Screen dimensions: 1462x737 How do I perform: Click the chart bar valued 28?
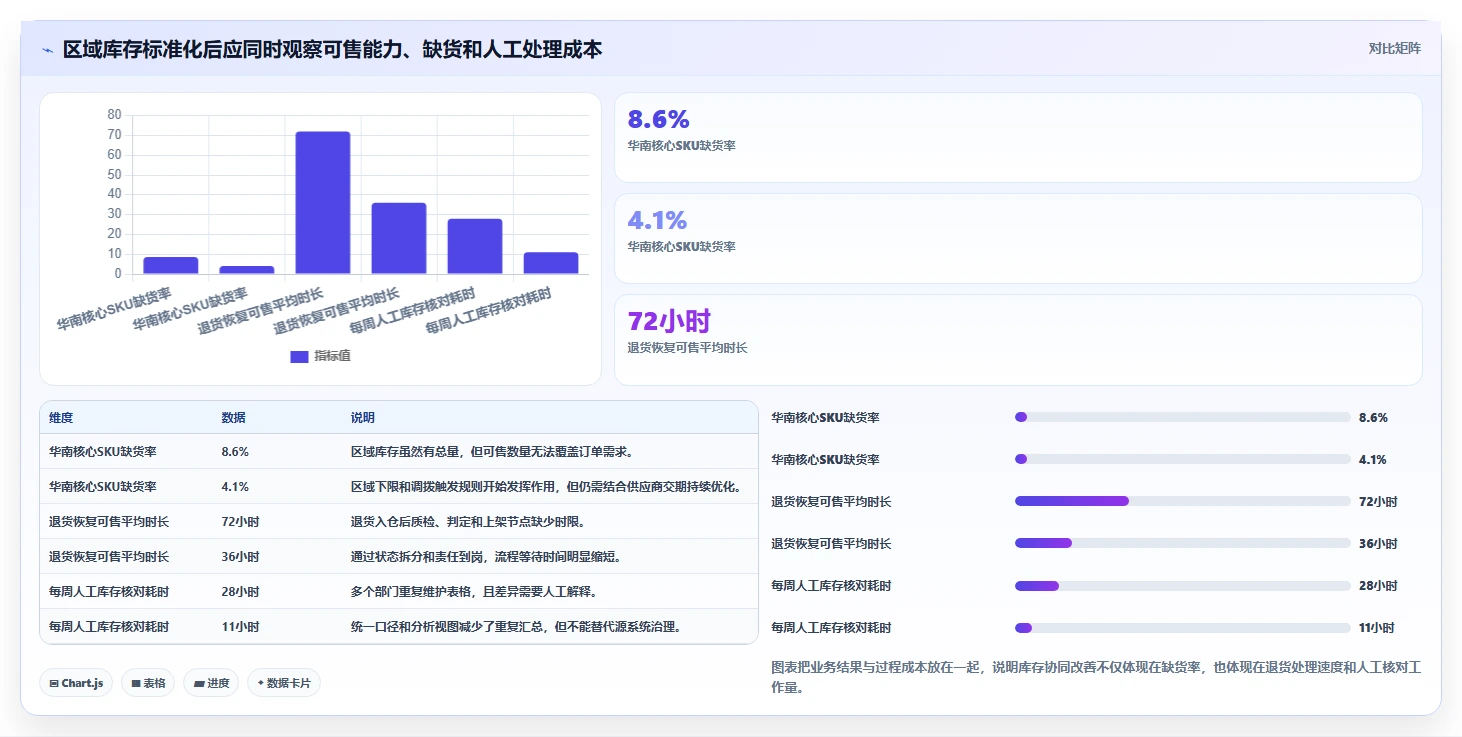(x=475, y=246)
